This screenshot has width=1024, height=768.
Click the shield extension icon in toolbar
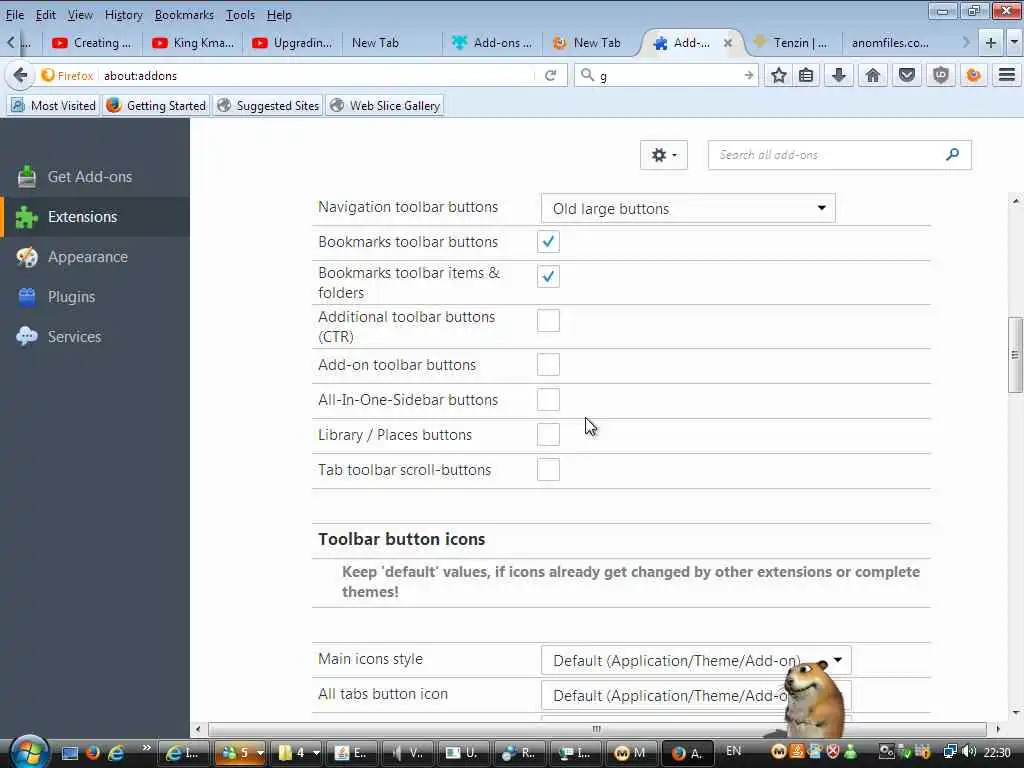pyautogui.click(x=940, y=76)
